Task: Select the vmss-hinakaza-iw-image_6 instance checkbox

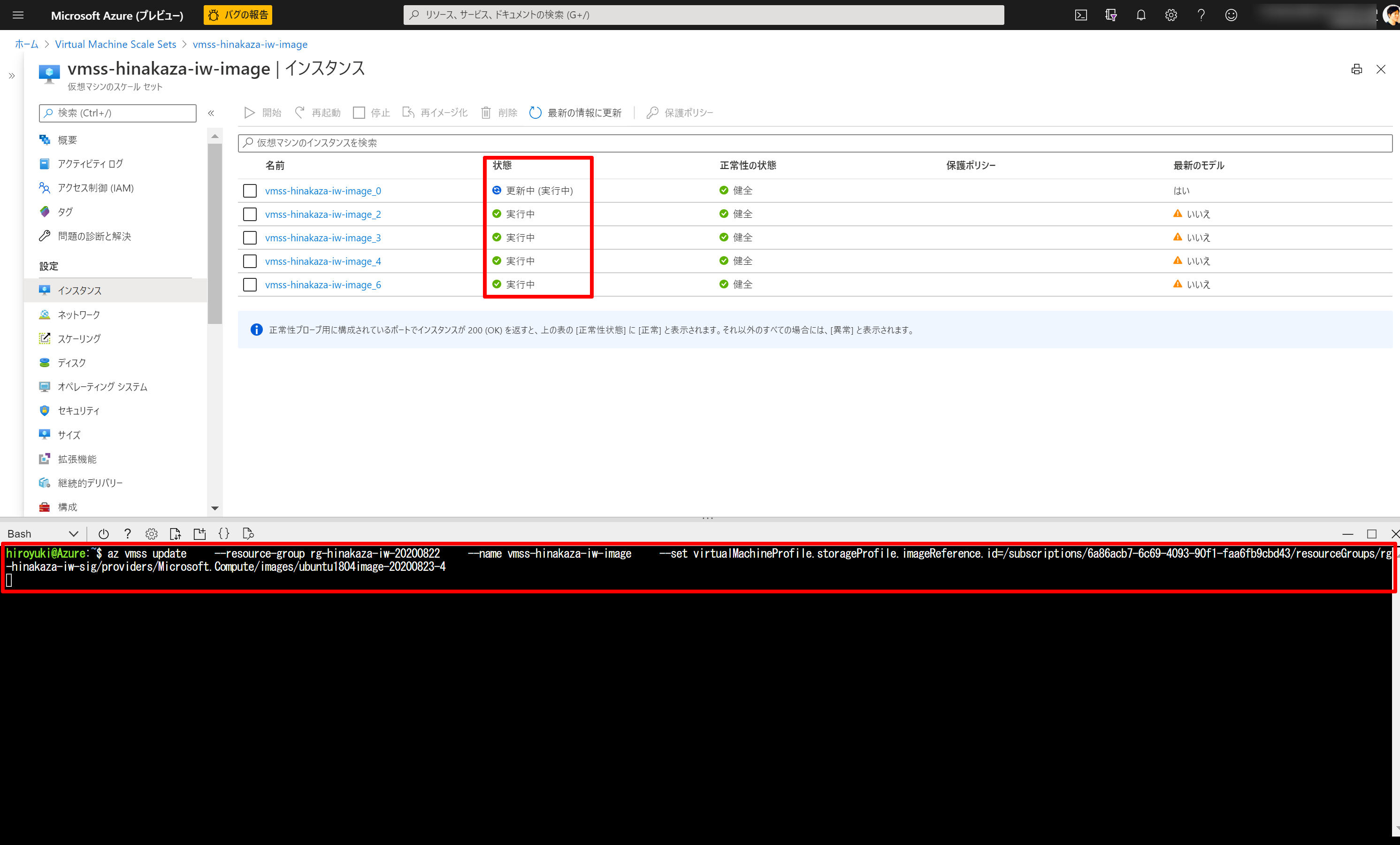Action: click(249, 284)
